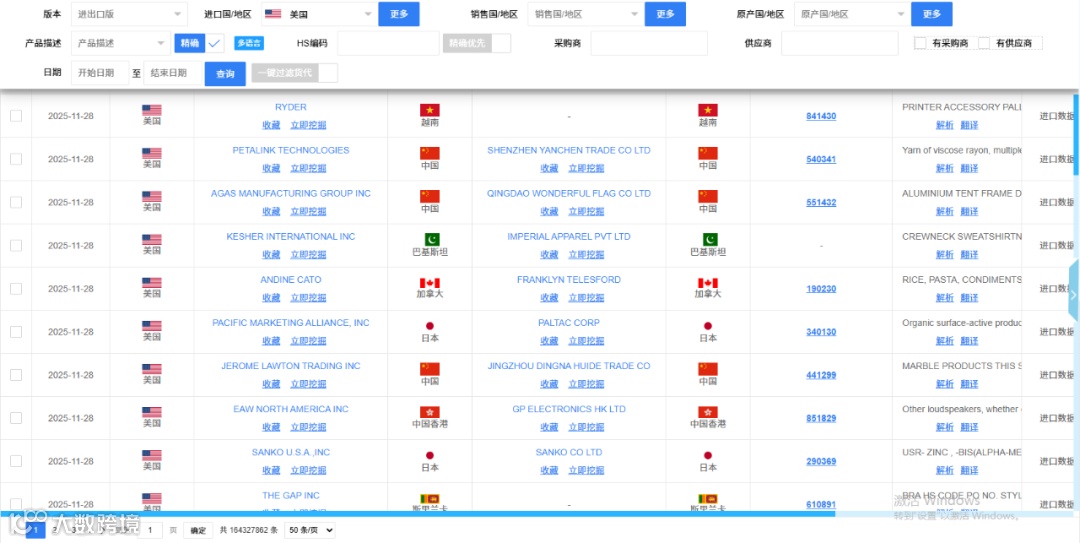Click the US flag in the KESHER INTERNATIONAL row

[x=152, y=240]
